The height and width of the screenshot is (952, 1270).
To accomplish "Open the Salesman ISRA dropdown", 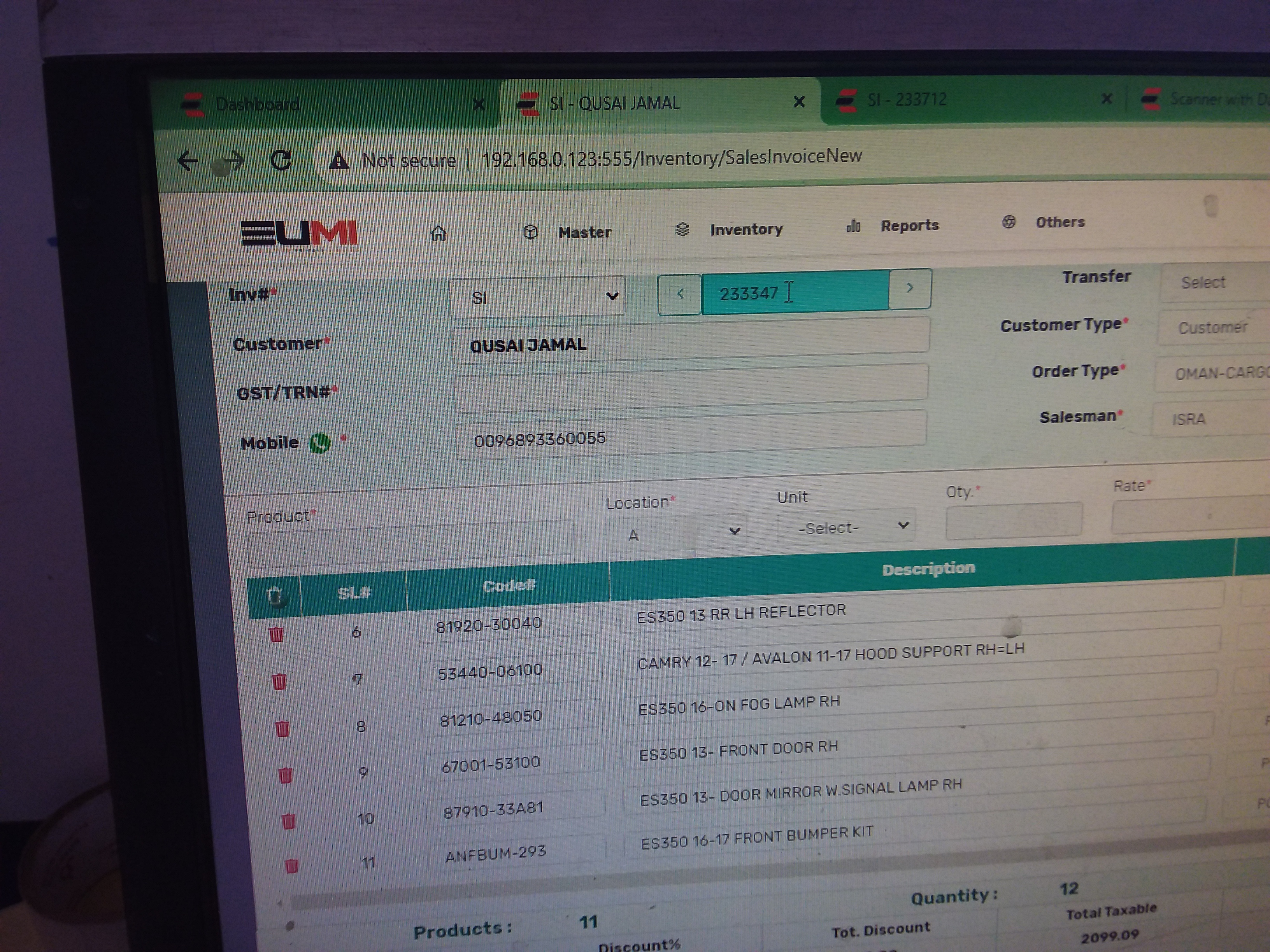I will (x=1211, y=419).
